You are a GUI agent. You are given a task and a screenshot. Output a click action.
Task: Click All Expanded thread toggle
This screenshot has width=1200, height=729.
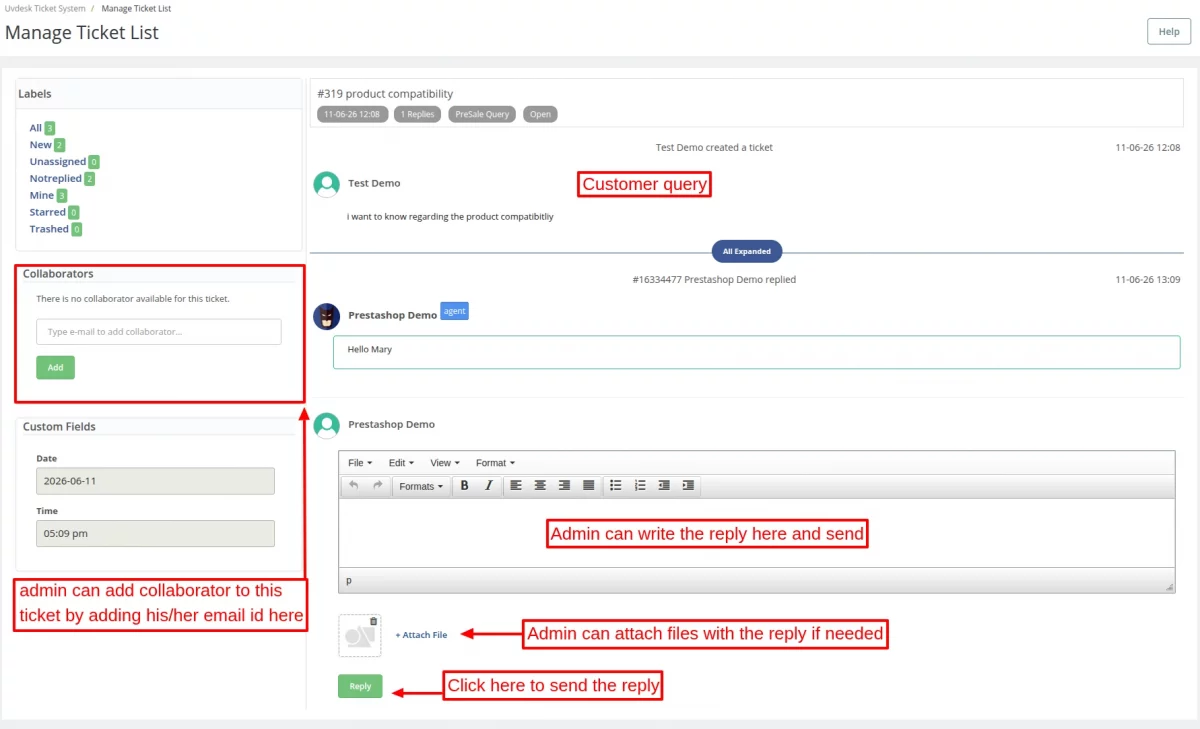(x=747, y=251)
